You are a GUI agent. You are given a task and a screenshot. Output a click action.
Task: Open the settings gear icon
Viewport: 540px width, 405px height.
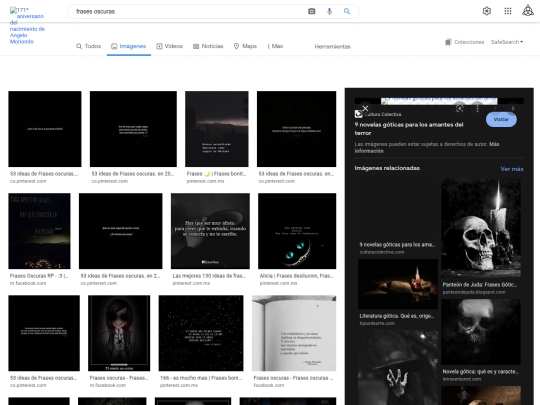click(x=487, y=11)
